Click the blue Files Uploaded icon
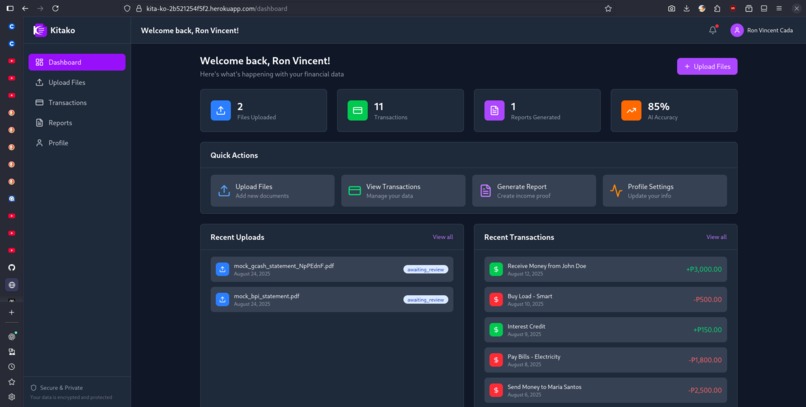 click(221, 110)
